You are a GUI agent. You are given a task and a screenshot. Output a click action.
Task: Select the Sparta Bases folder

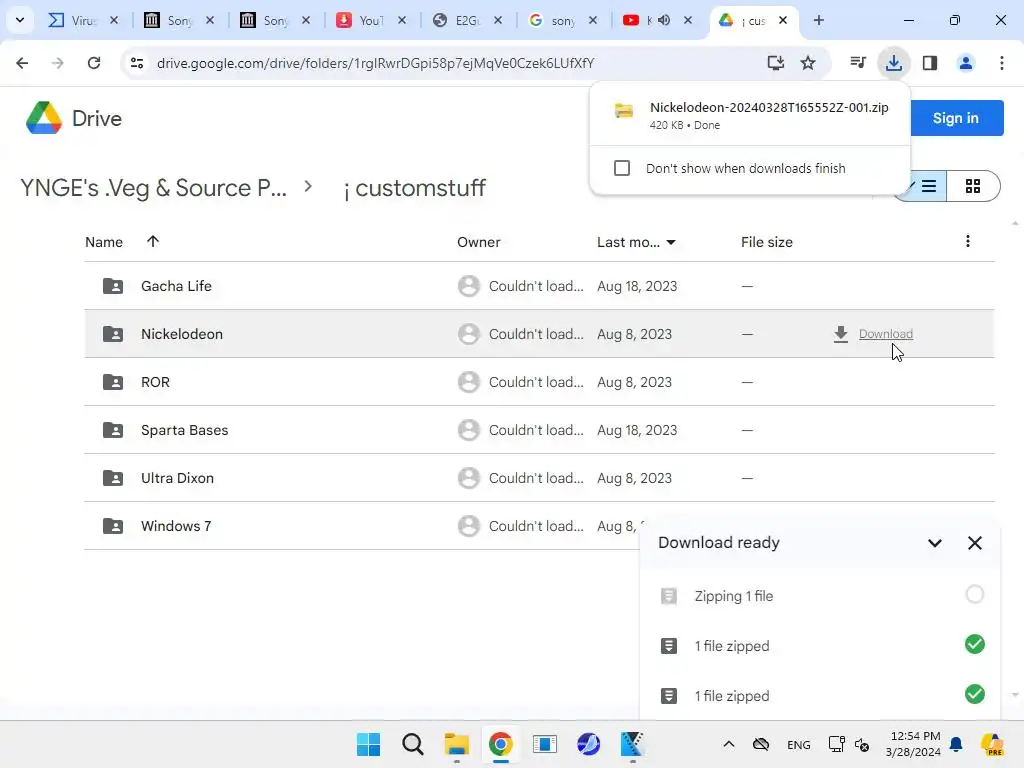pyautogui.click(x=185, y=430)
